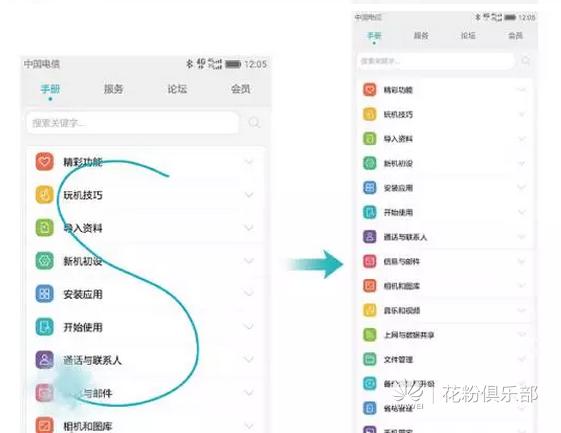Click the 中国电信 carrier text in the left phone status bar
This screenshot has width=561, height=433.
click(42, 64)
